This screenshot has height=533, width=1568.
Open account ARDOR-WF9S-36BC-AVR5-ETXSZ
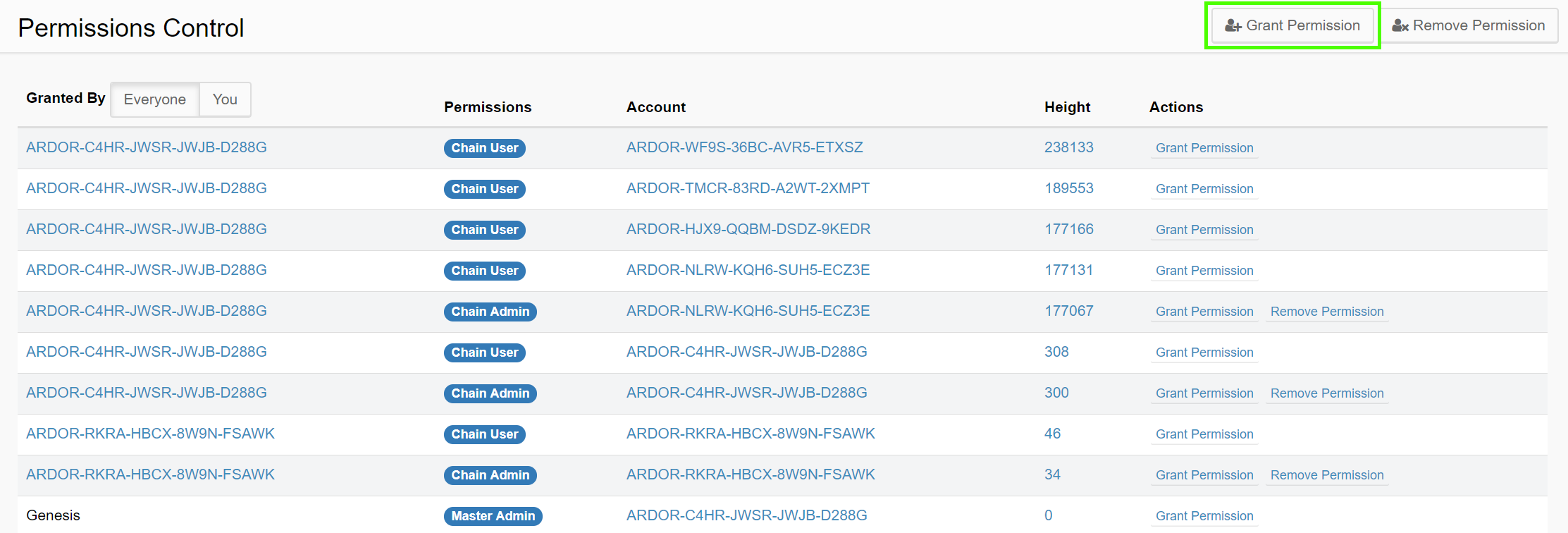[x=744, y=147]
